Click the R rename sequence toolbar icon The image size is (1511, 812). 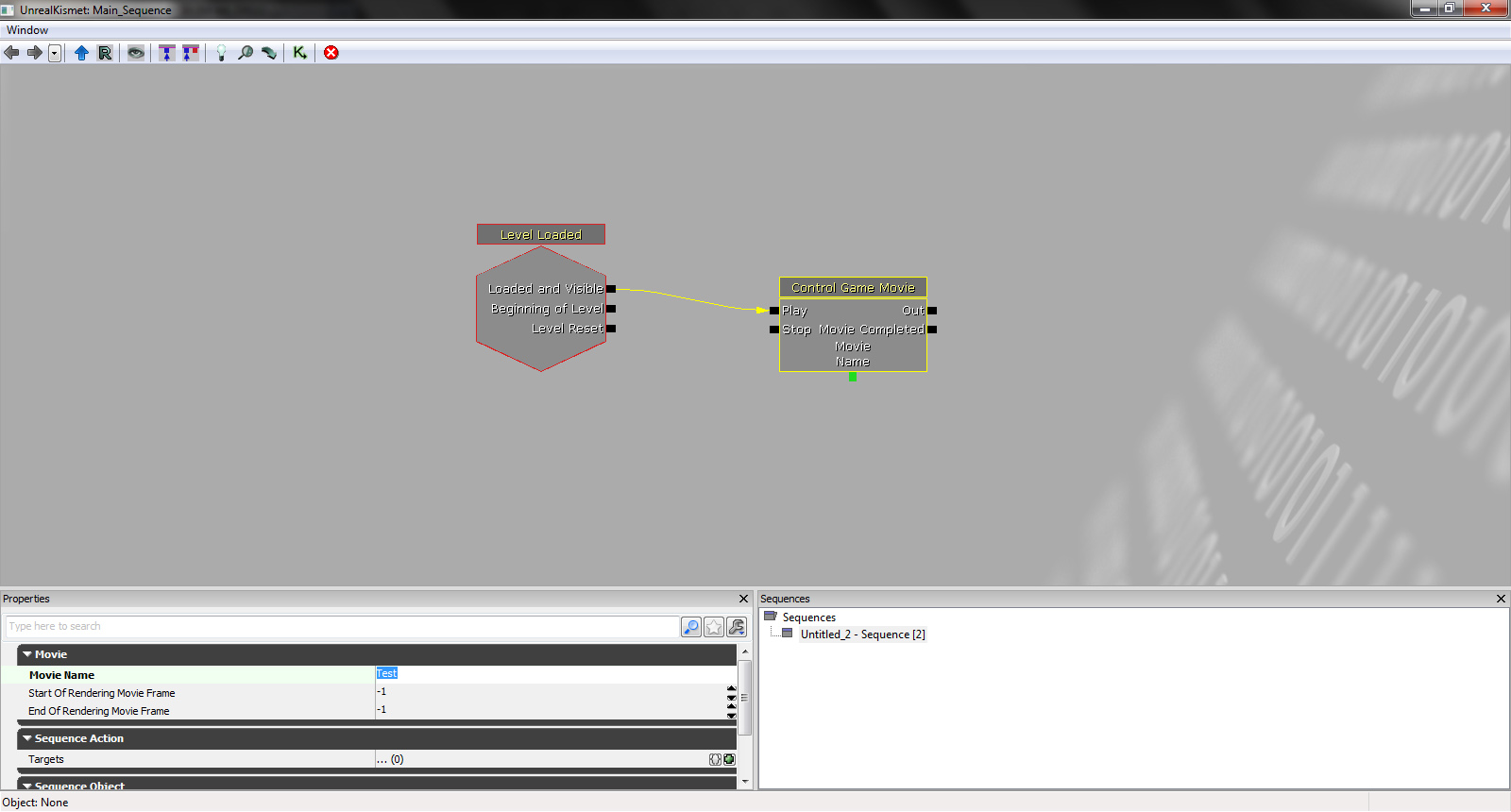point(105,53)
